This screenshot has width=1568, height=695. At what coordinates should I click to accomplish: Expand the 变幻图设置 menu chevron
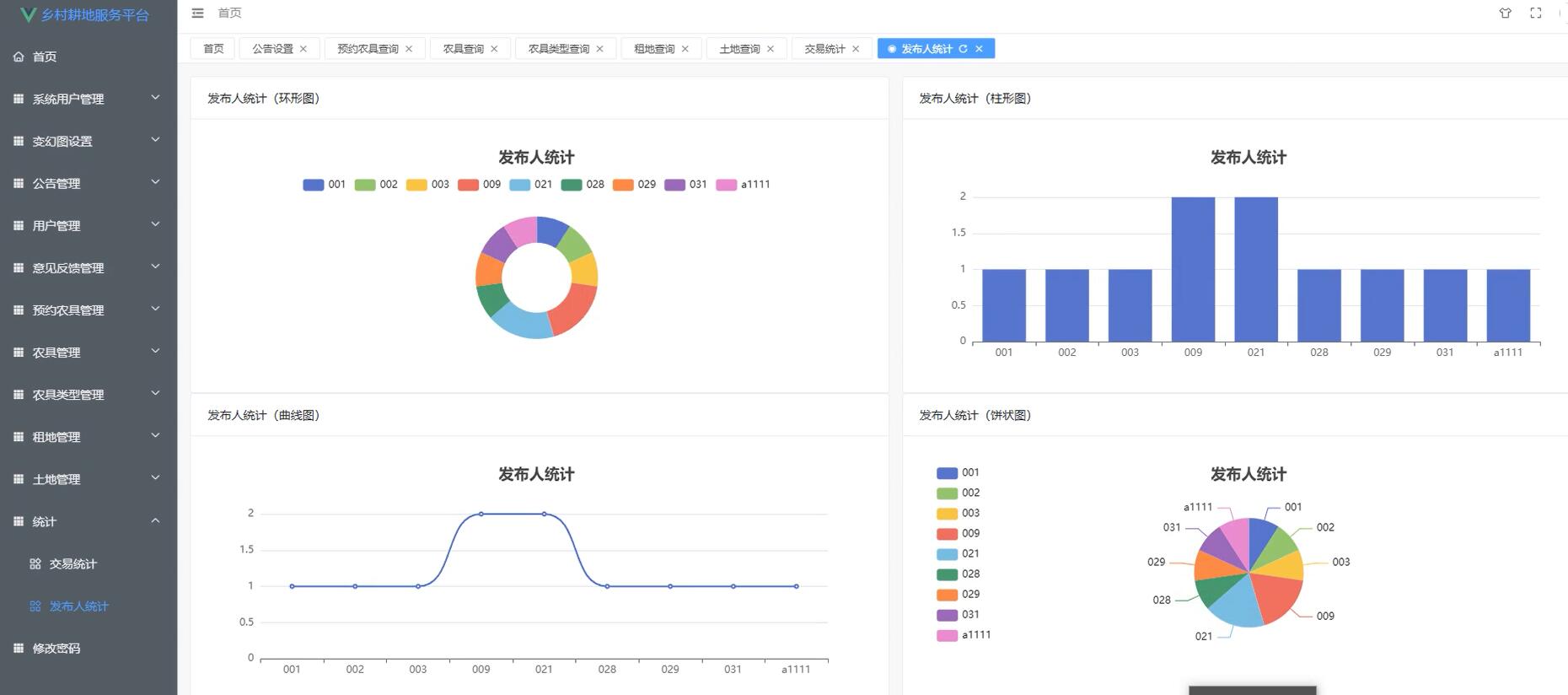pyautogui.click(x=155, y=140)
